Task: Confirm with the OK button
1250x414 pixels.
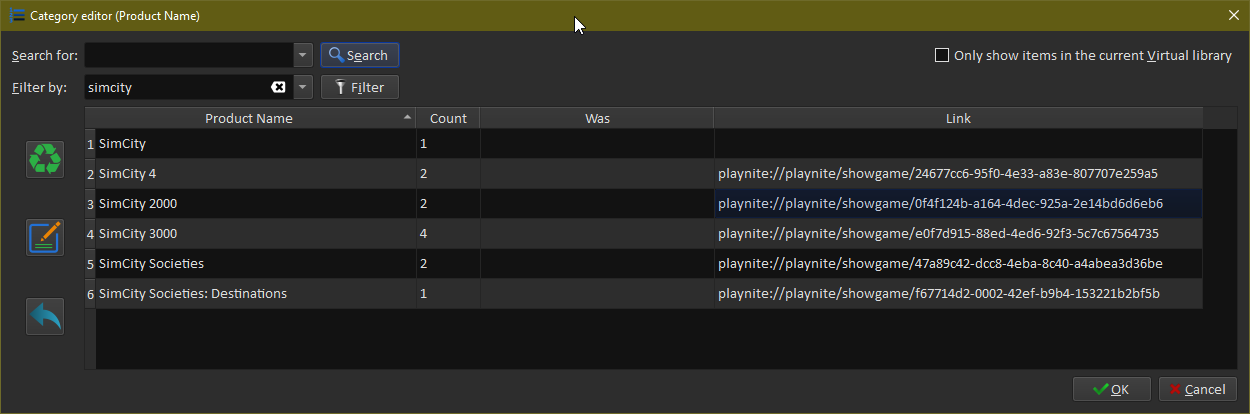Action: pyautogui.click(x=1111, y=389)
